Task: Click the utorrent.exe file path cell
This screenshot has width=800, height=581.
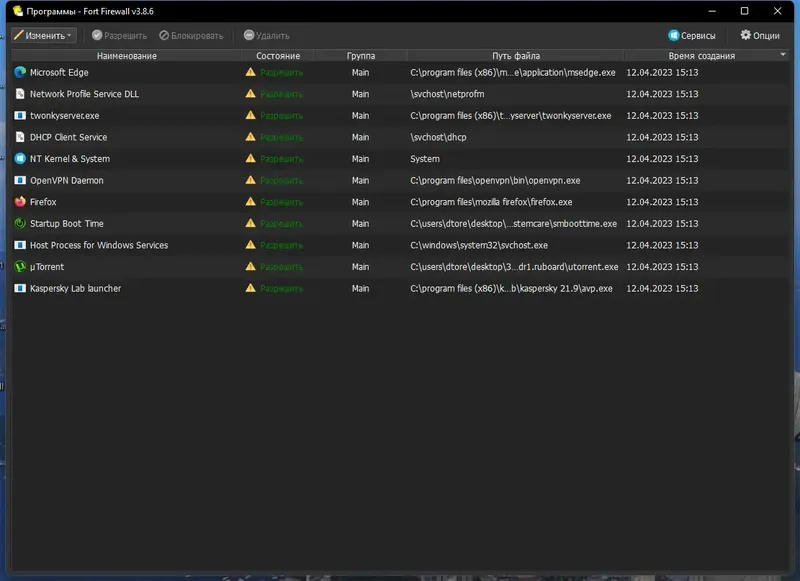Action: pyautogui.click(x=514, y=267)
